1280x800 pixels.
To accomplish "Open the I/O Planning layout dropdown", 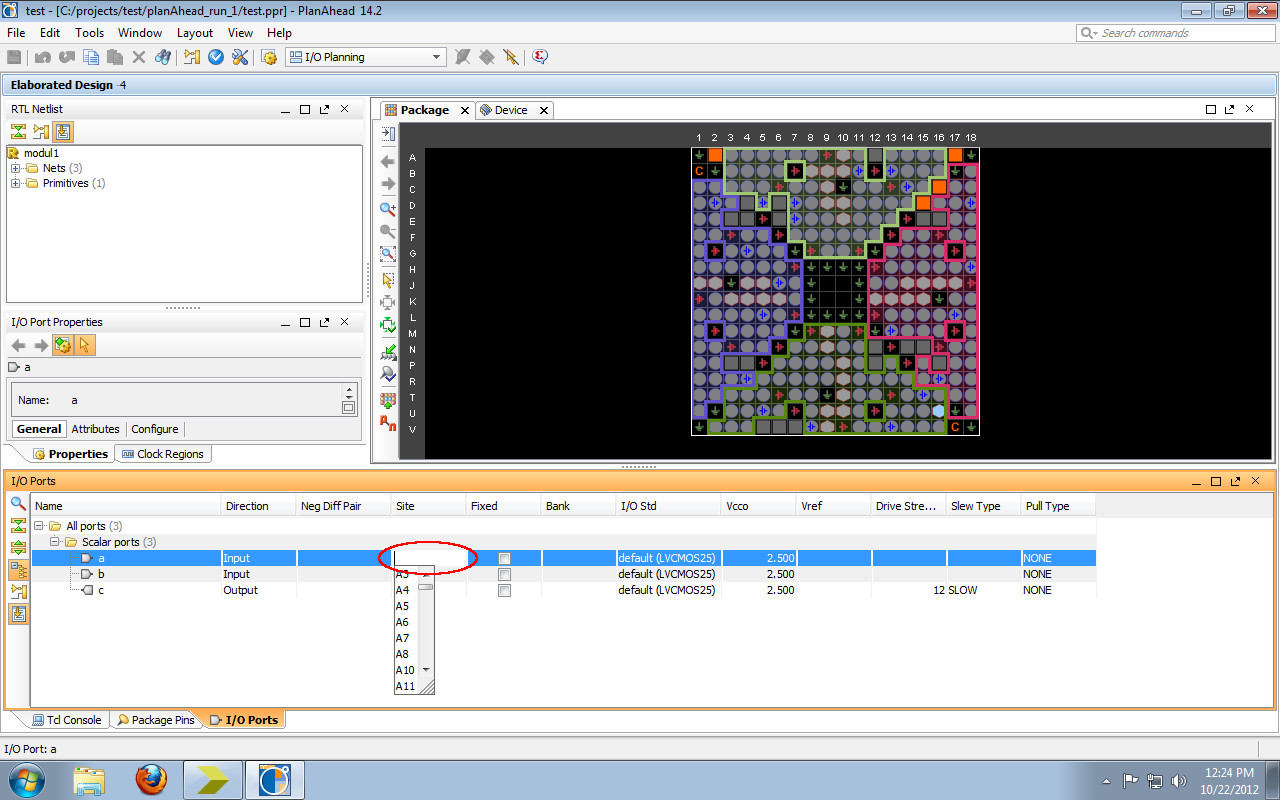I will [x=437, y=57].
